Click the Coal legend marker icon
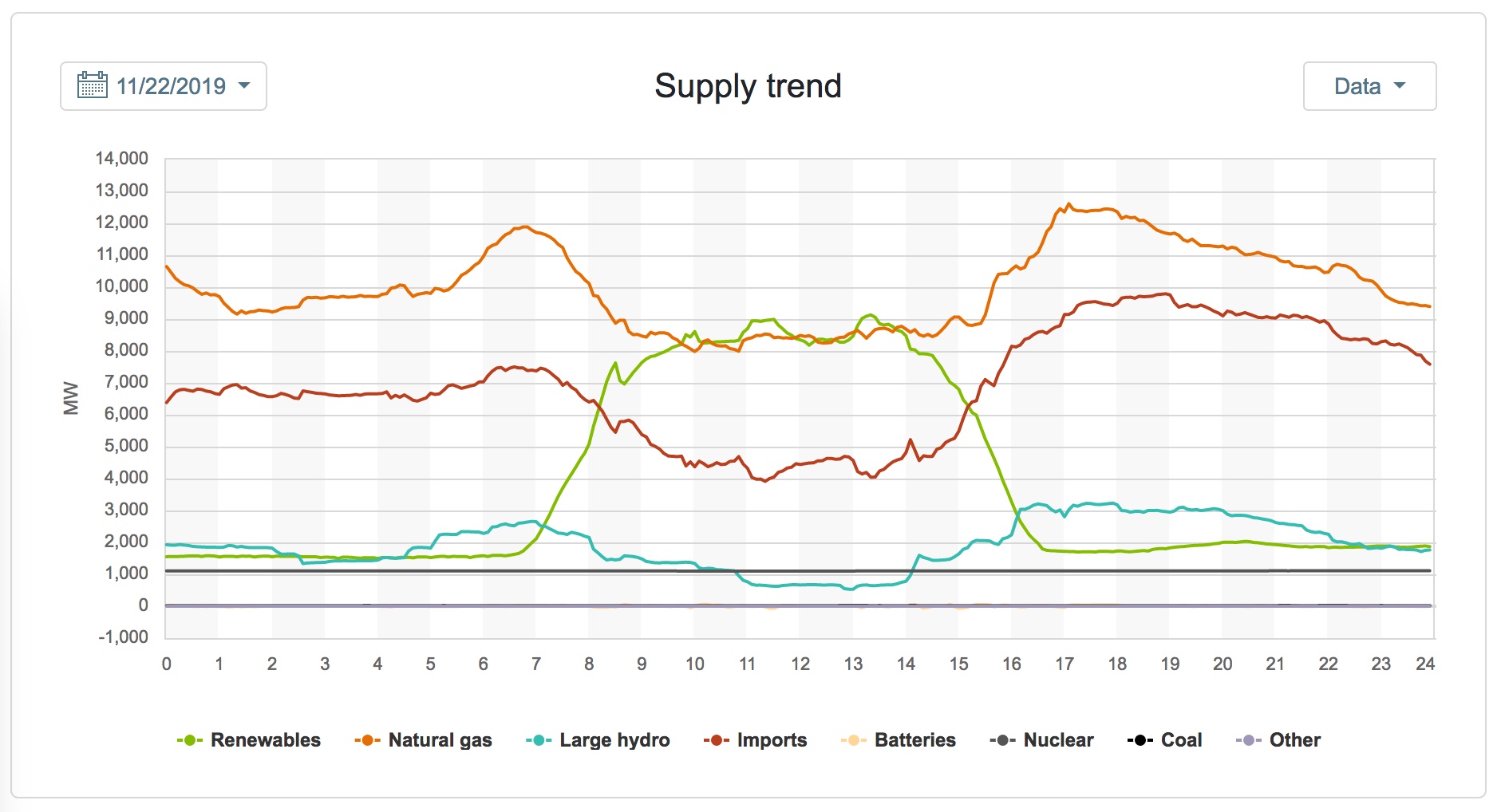This screenshot has width=1505, height=812. [1140, 740]
